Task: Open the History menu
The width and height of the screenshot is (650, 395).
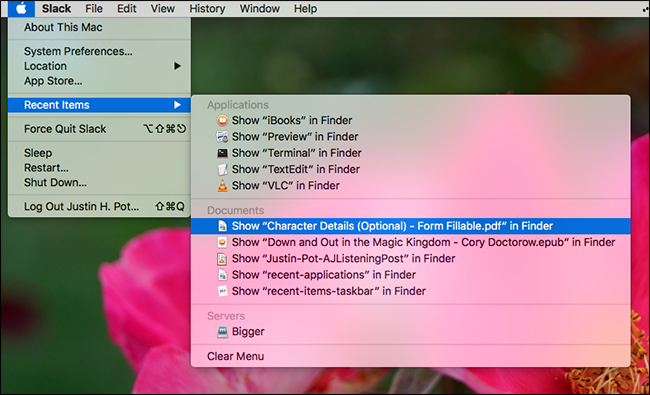Action: [x=207, y=8]
